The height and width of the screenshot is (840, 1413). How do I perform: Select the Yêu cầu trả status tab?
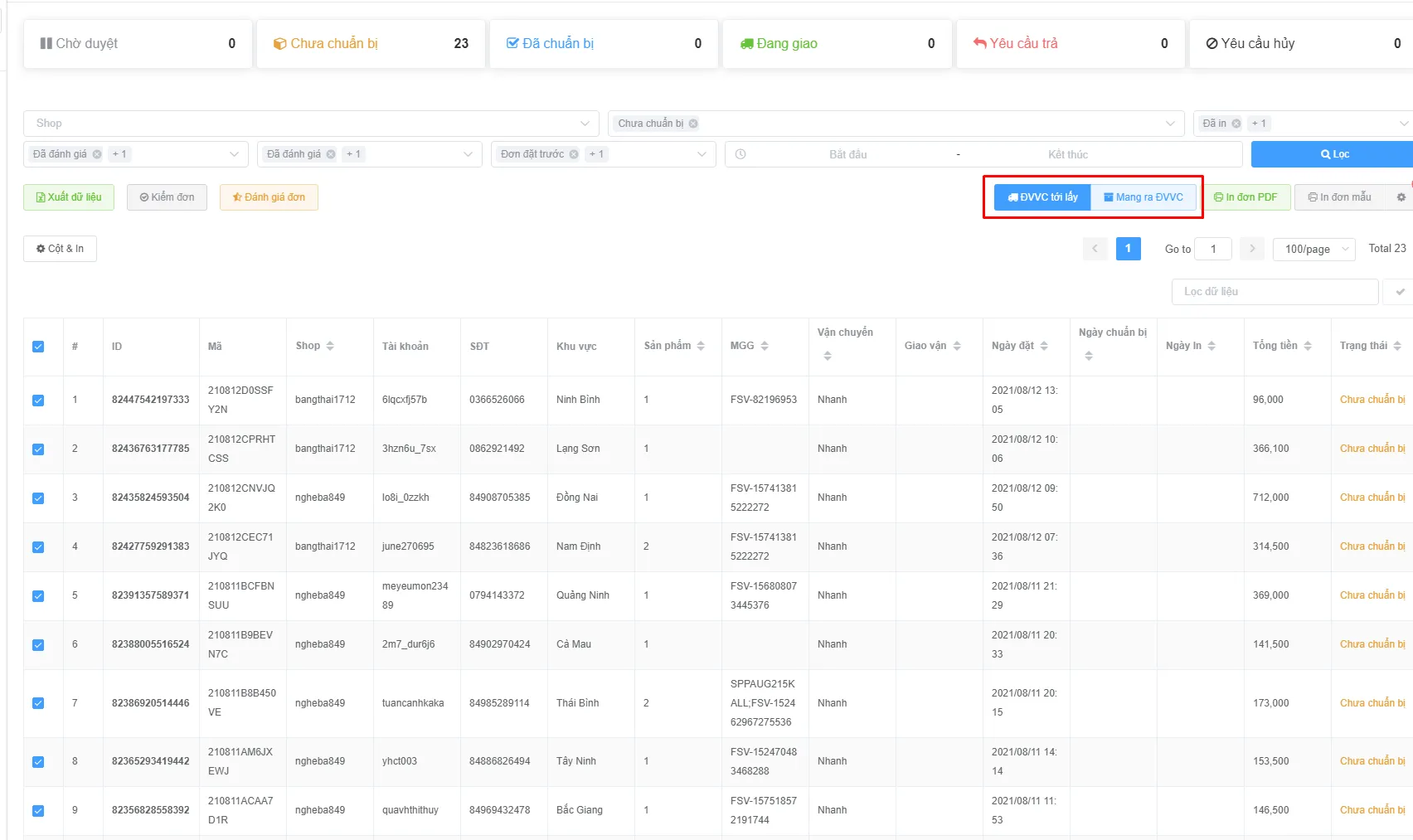click(x=1071, y=44)
